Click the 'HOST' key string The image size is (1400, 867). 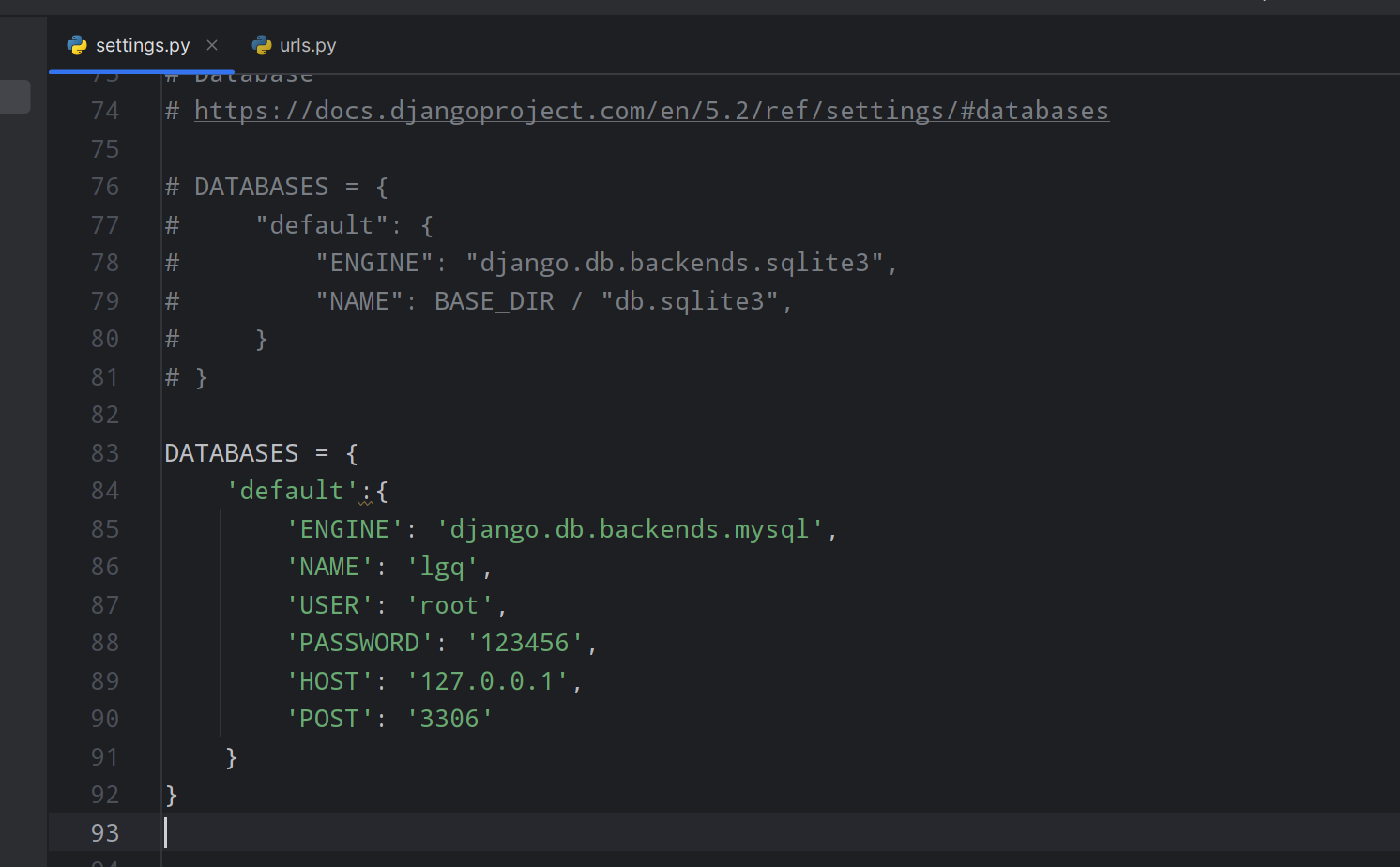click(329, 681)
